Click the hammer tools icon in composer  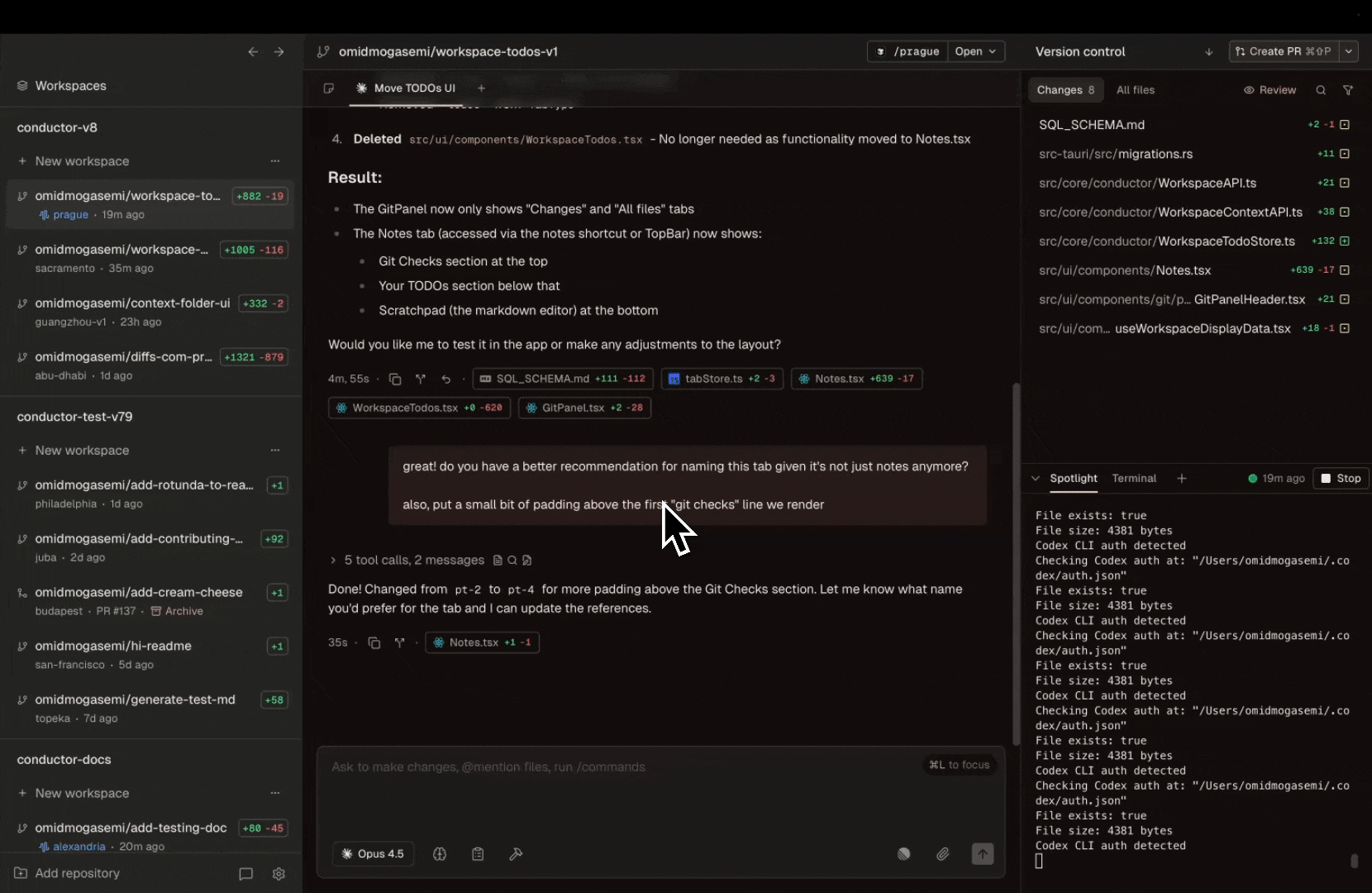516,854
